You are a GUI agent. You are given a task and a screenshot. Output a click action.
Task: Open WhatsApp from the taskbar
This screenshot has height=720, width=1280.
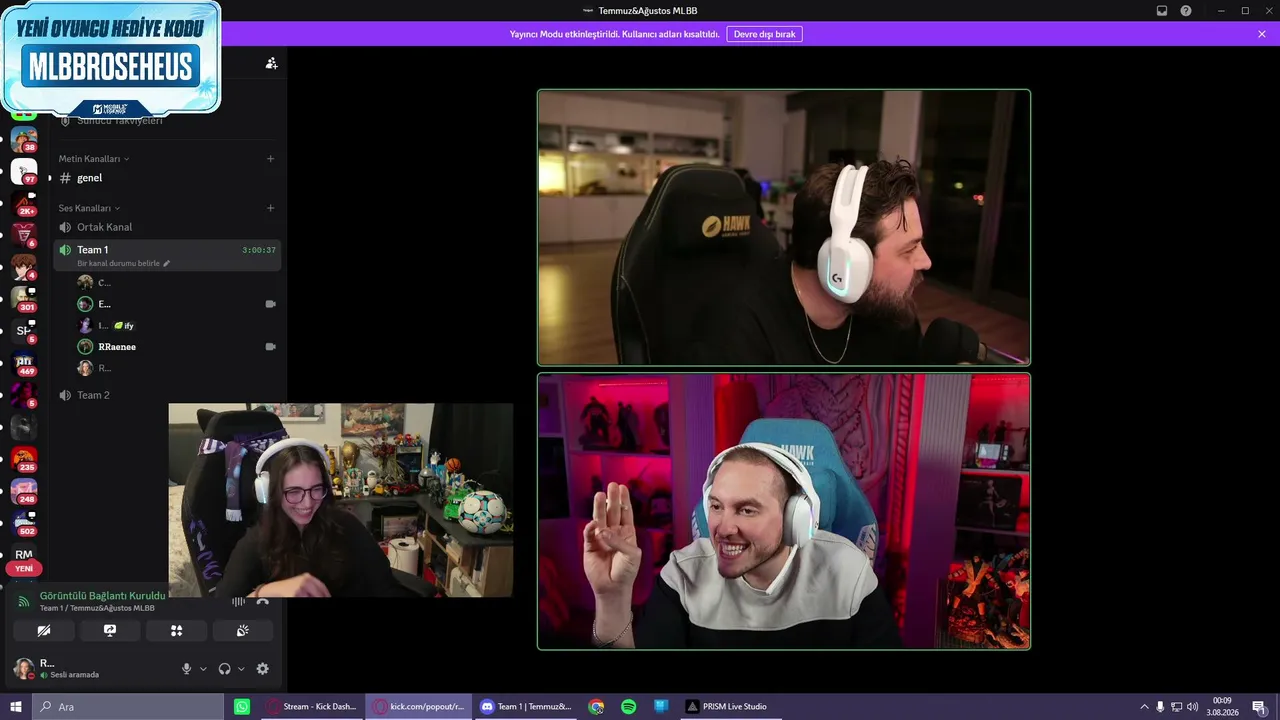[242, 707]
